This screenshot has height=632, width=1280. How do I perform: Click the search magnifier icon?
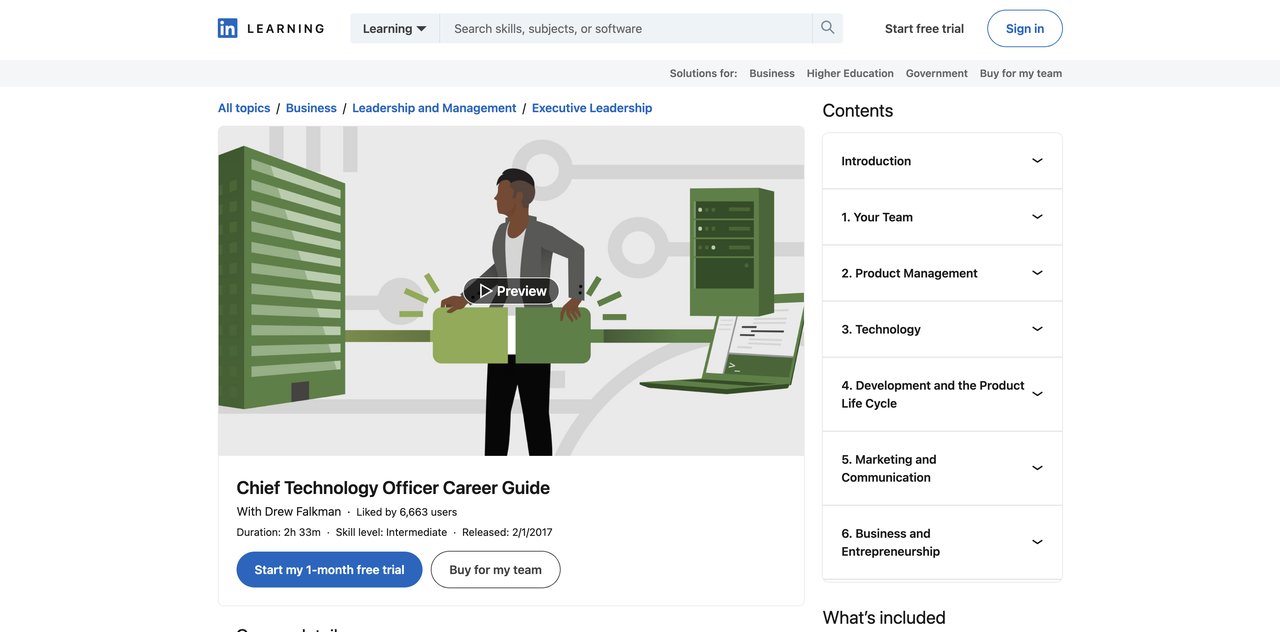827,28
